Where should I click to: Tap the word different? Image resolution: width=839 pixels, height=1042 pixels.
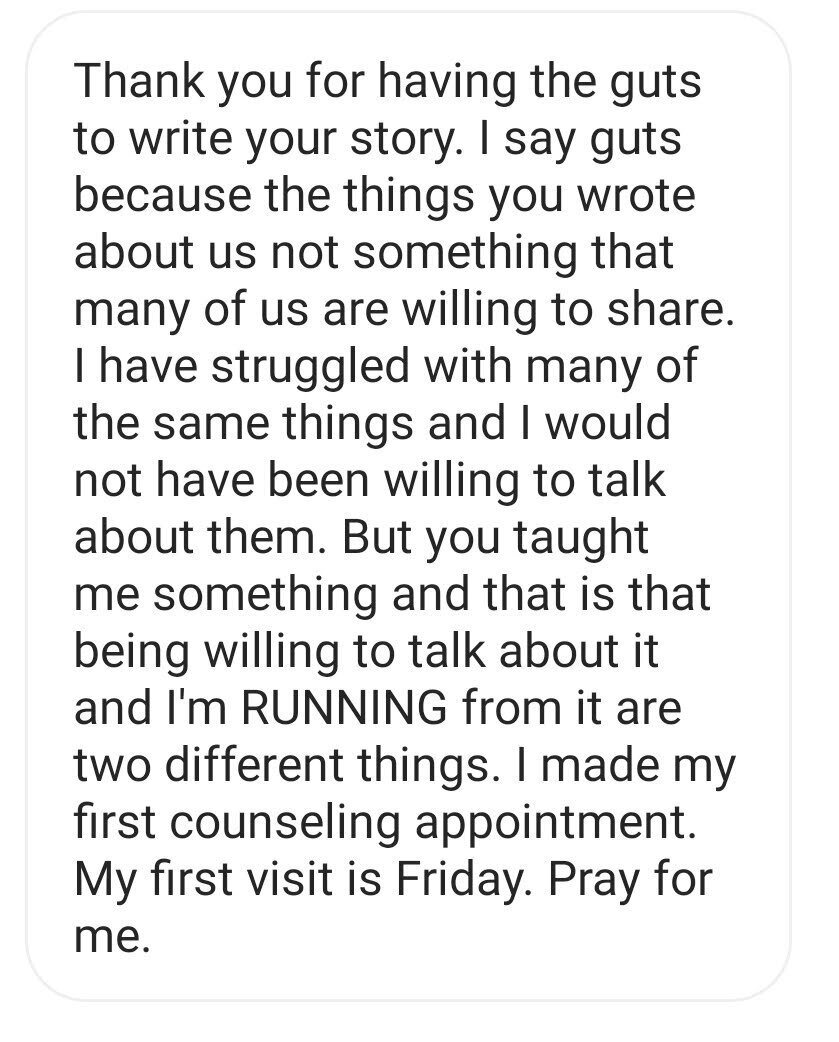254,765
